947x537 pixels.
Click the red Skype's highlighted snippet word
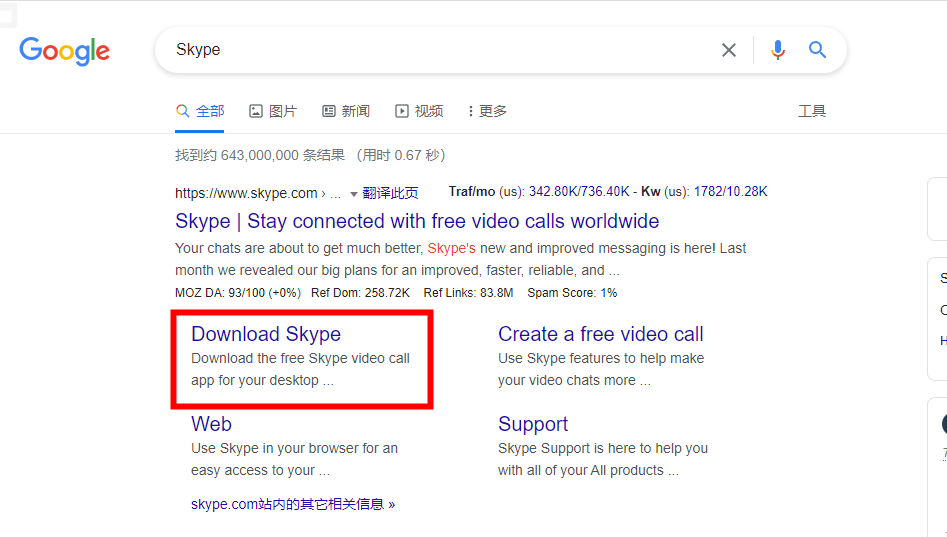pos(451,248)
